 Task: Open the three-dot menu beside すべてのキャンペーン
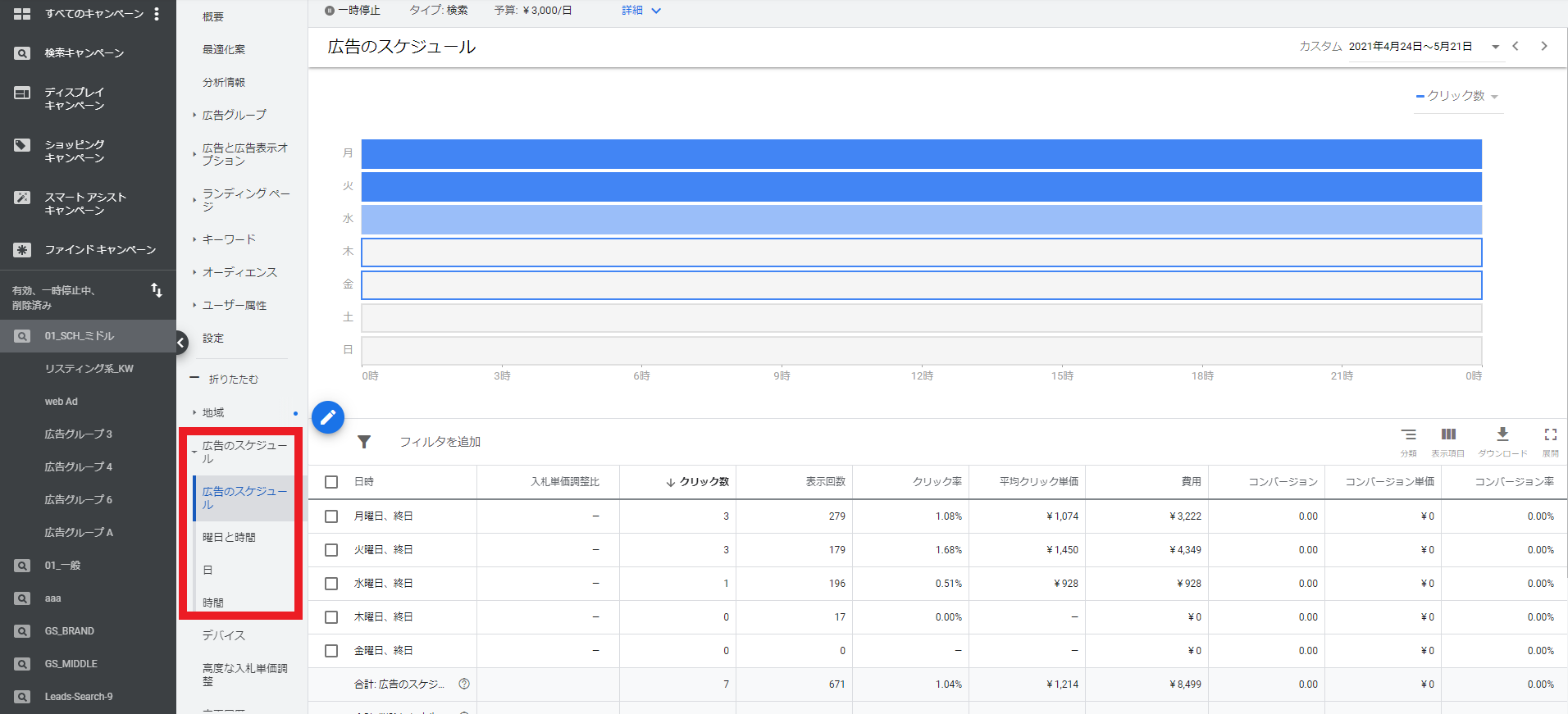coord(157,14)
